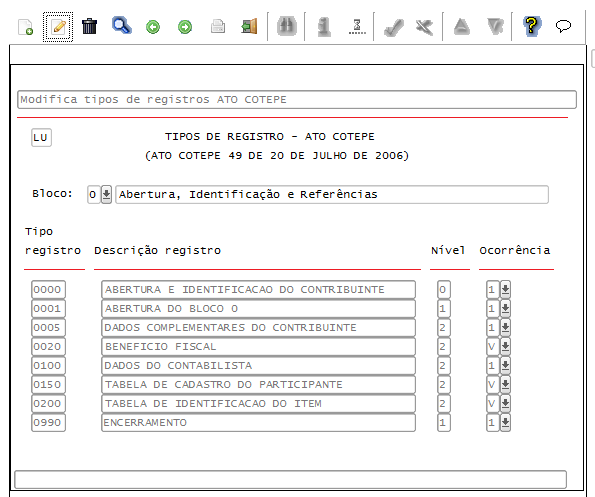This screenshot has height=497, width=595.
Task: Open Ocorrência dropdown for record 0150
Action: click(505, 384)
